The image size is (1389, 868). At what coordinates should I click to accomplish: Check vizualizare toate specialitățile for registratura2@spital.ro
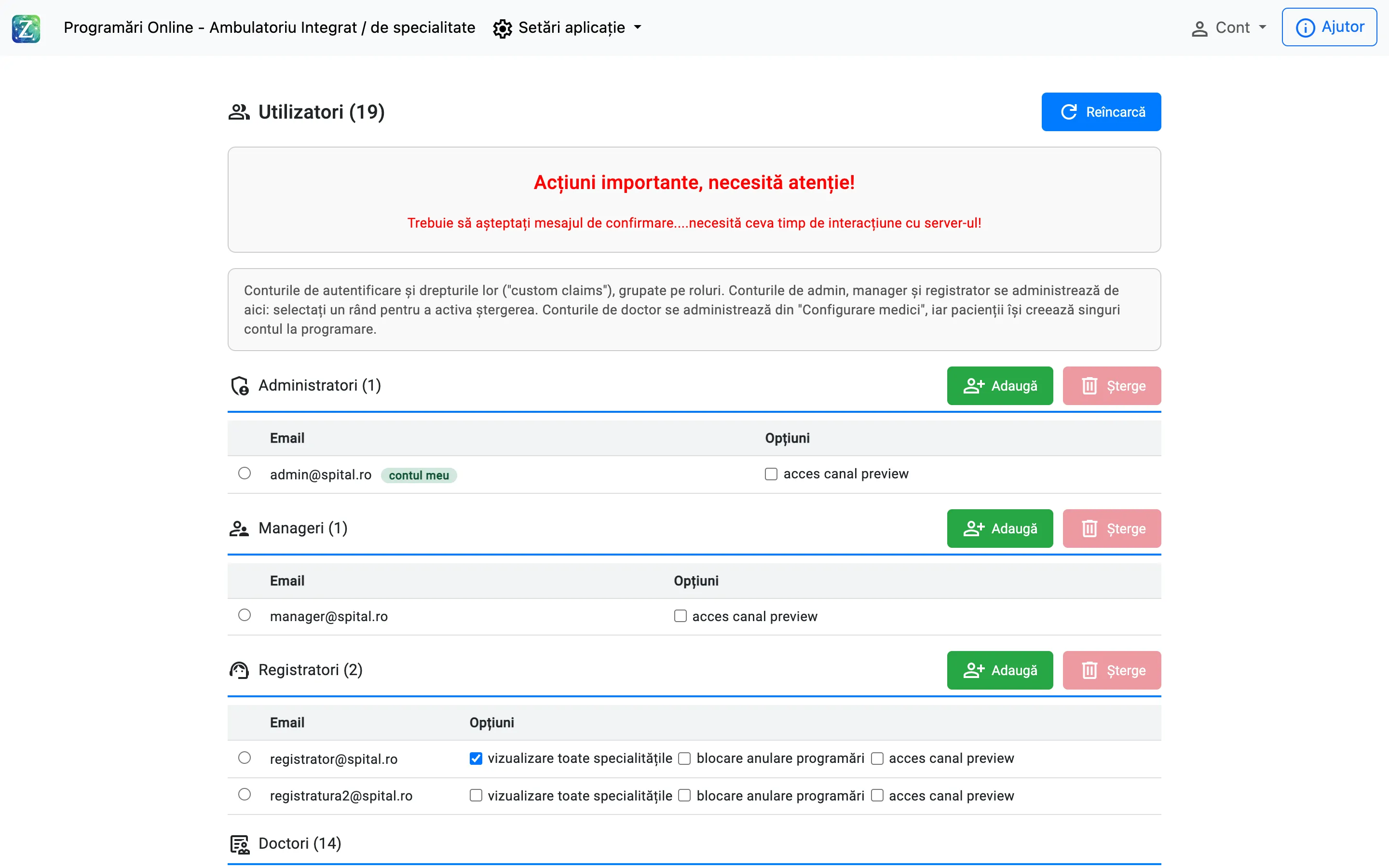tap(476, 795)
